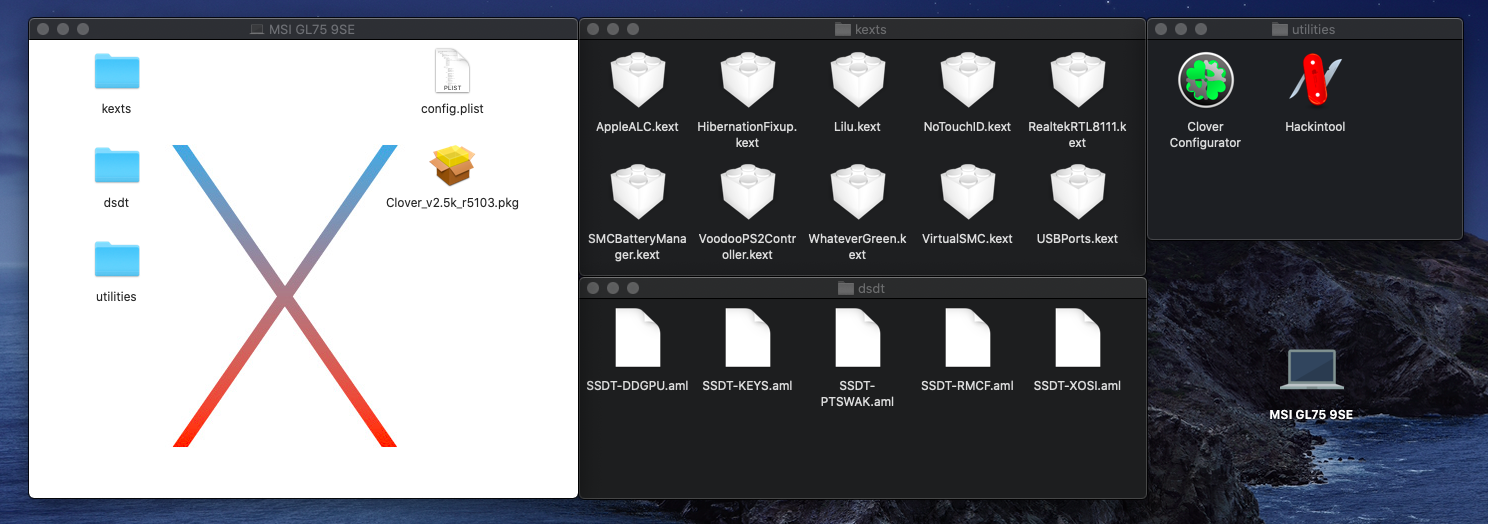Viewport: 1488px width, 524px height.
Task: Minimize the dsdt Finder window
Action: click(614, 288)
